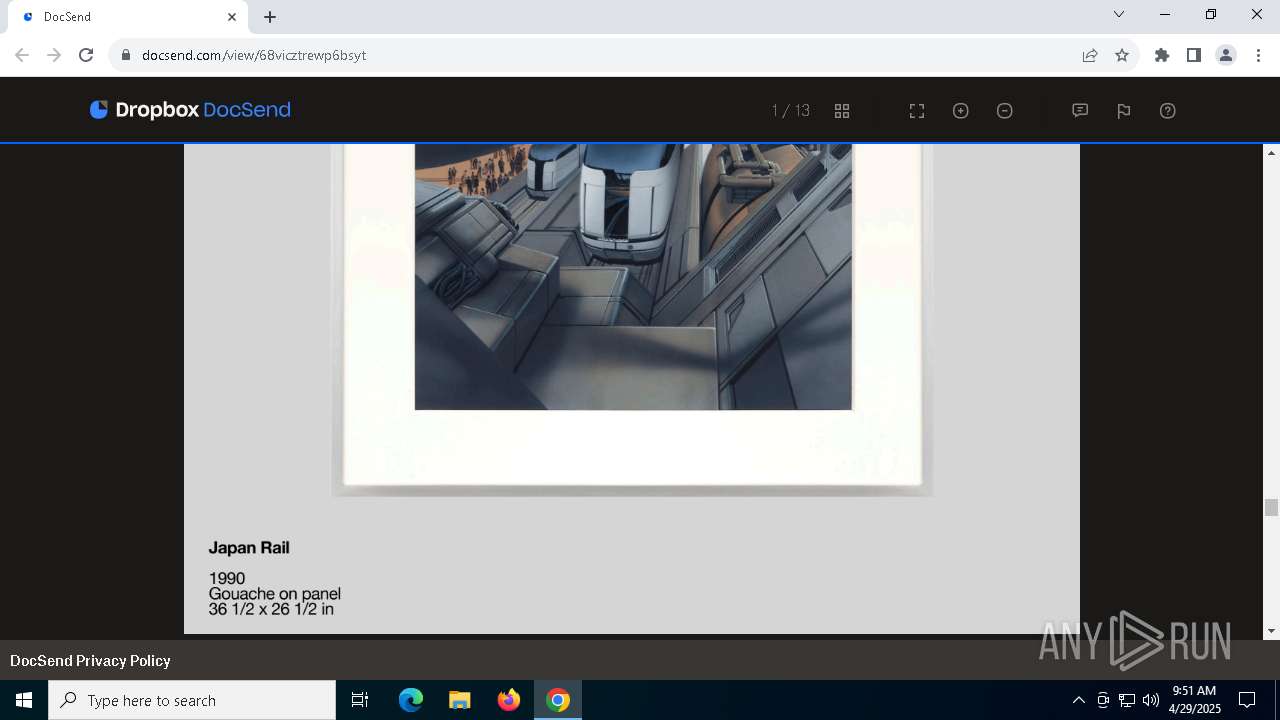
Task: Click the Dropbox DocSend logo
Action: (190, 110)
